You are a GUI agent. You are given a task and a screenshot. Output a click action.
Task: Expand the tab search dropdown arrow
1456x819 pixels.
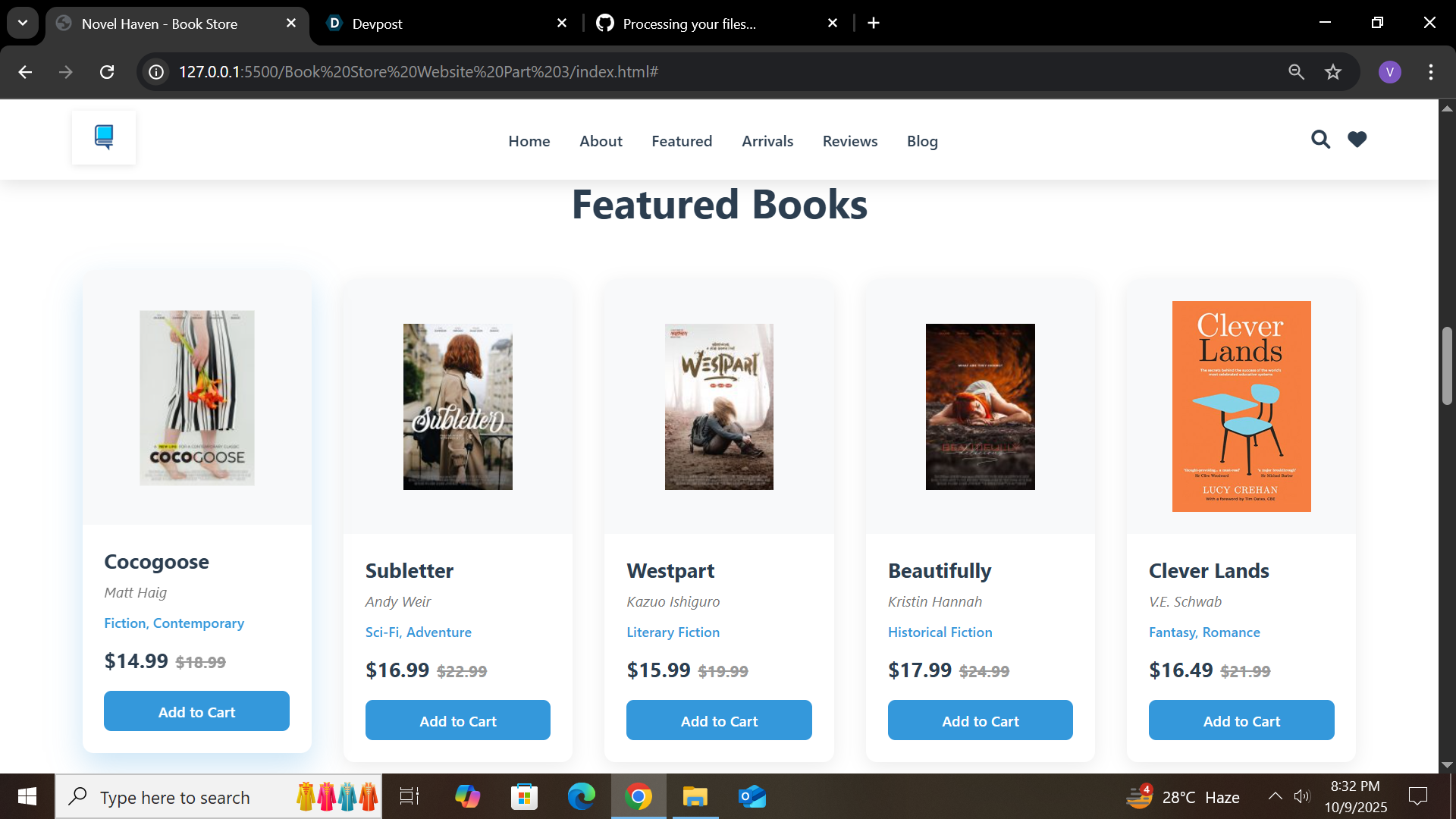click(x=23, y=24)
